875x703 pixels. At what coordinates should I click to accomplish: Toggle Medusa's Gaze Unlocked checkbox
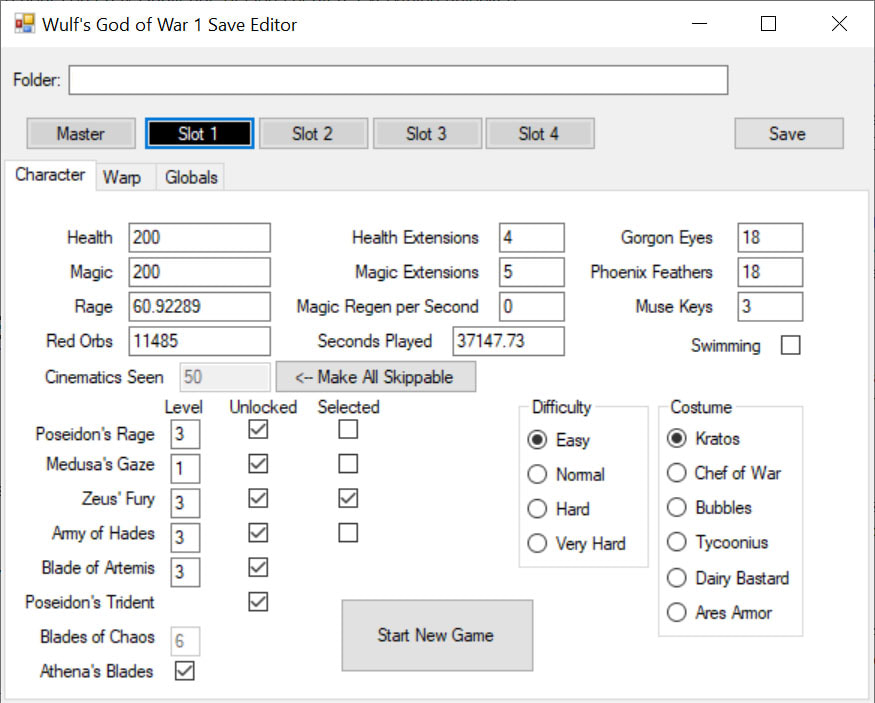click(x=258, y=464)
